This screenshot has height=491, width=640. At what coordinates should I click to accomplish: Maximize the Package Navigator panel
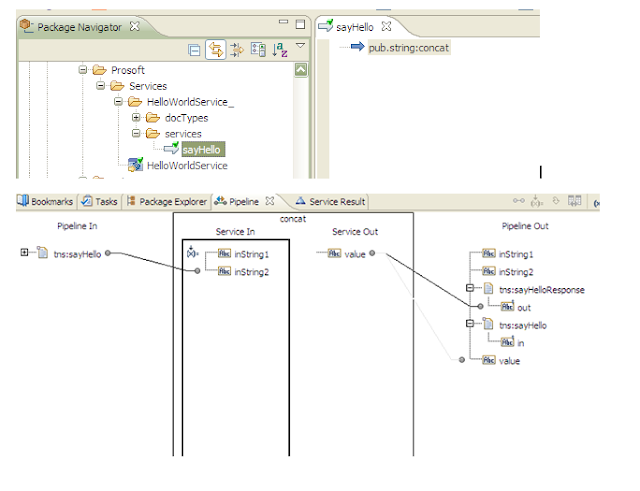coord(300,24)
